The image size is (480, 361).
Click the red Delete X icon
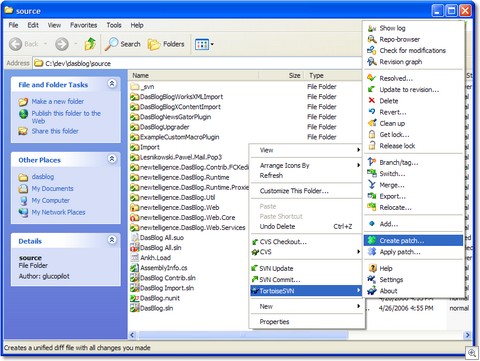[372, 101]
